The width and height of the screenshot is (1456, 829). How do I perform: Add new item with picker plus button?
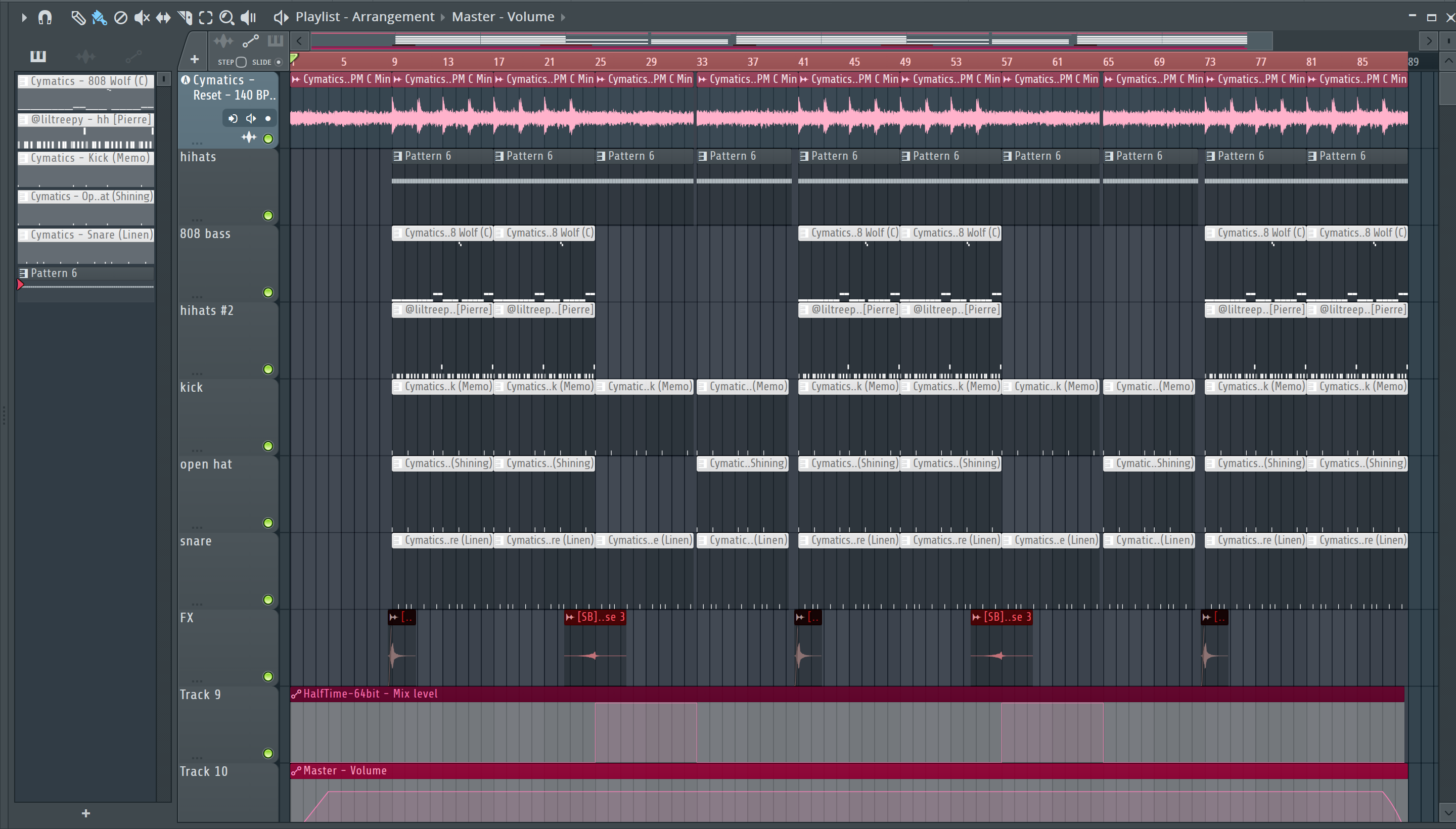[x=86, y=813]
